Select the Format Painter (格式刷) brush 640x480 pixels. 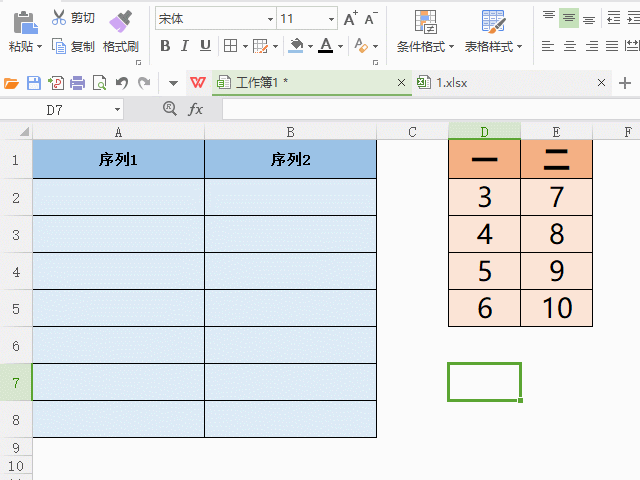(x=121, y=32)
